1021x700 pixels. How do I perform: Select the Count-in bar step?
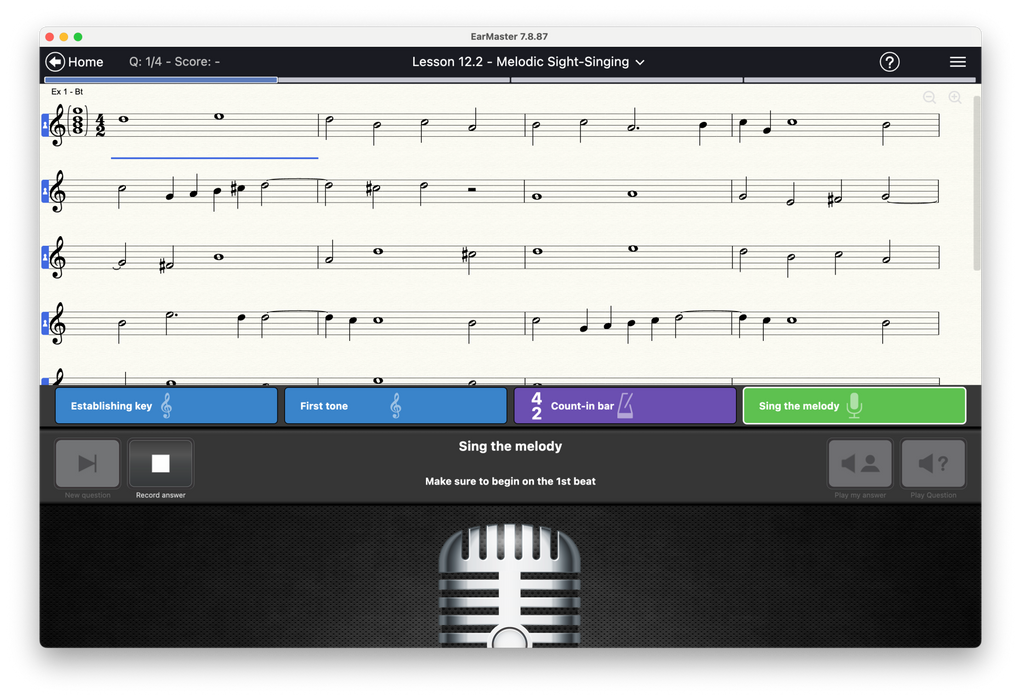pyautogui.click(x=625, y=406)
